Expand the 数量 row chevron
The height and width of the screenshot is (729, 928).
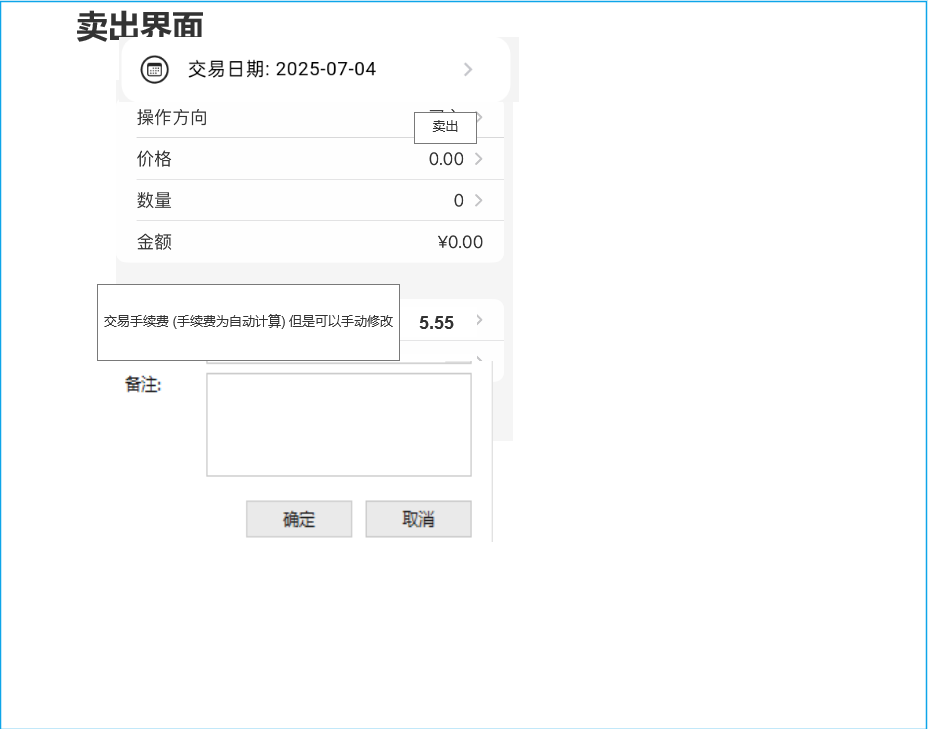(478, 199)
